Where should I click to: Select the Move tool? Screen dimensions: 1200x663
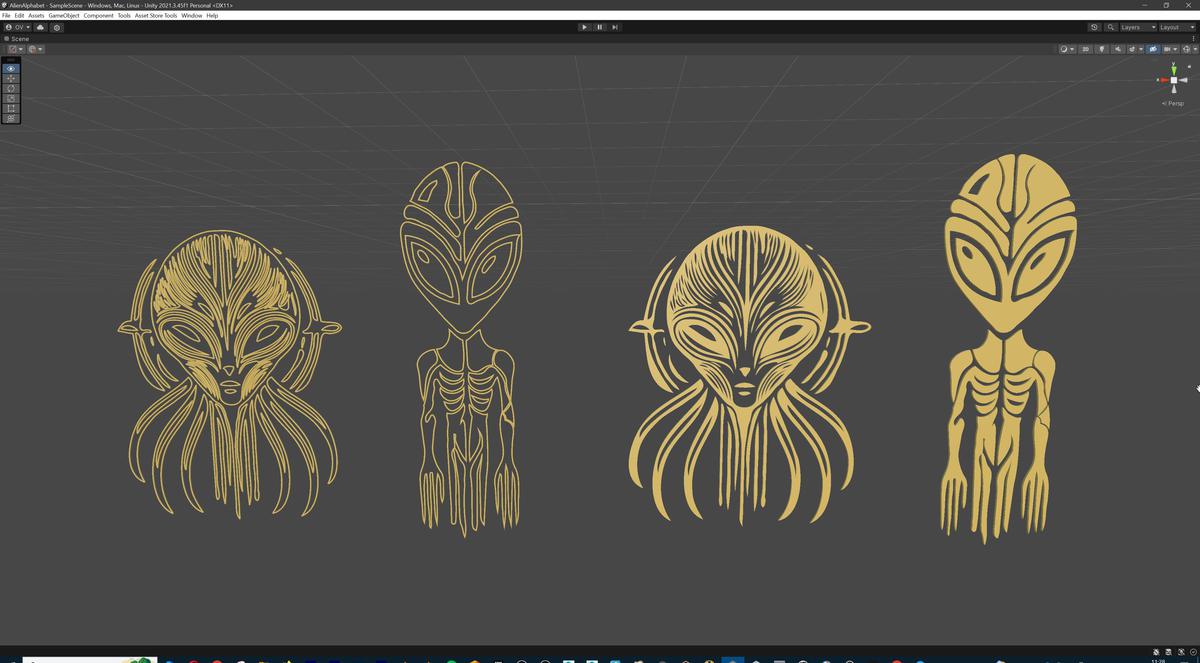click(x=11, y=78)
